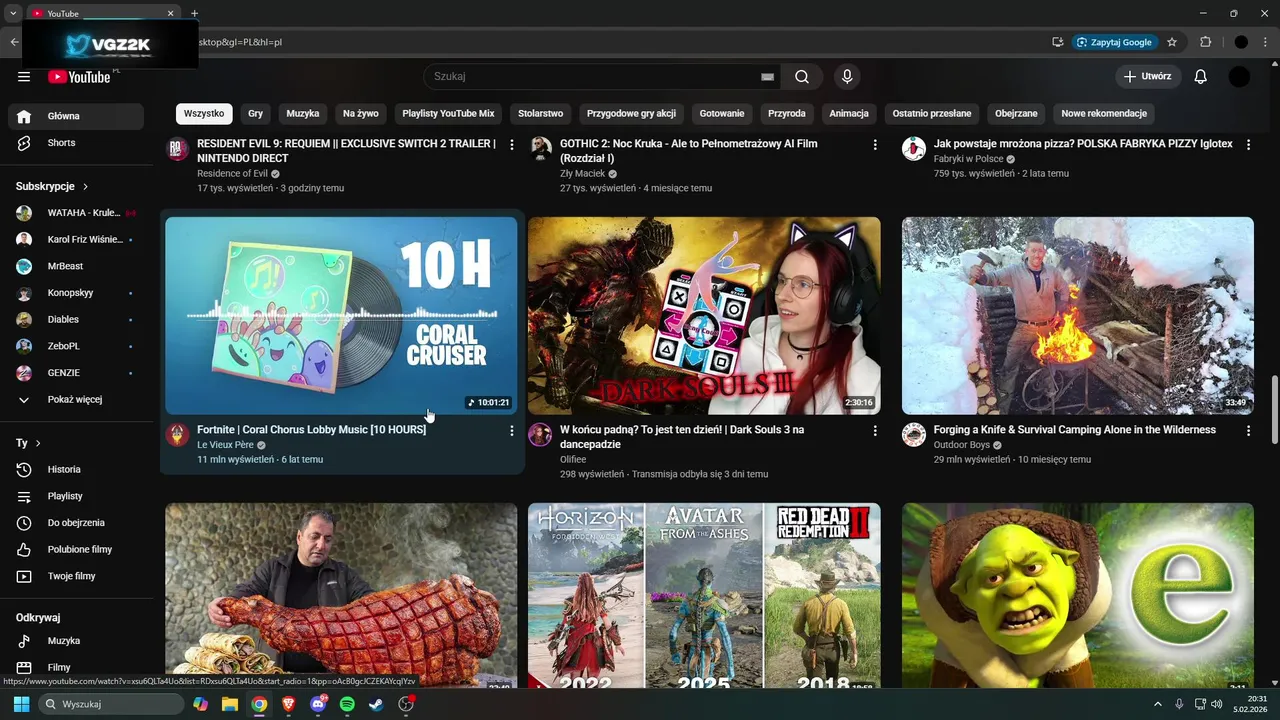Open File Explorer from the taskbar
Screen dimensions: 1280x720
(229, 704)
